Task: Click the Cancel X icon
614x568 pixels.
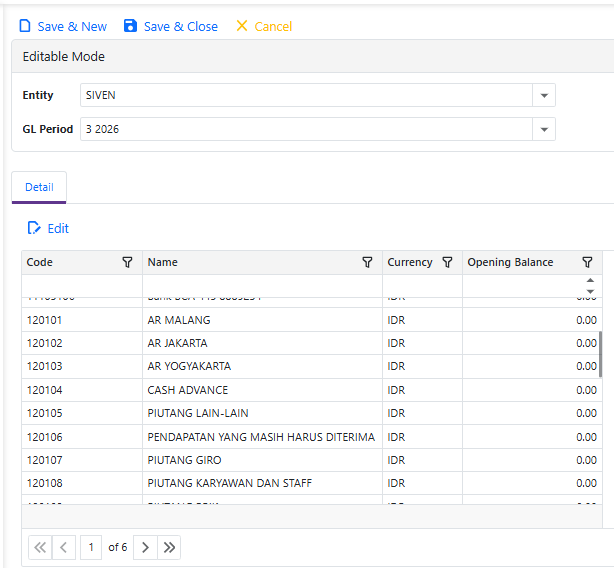Action: [242, 26]
